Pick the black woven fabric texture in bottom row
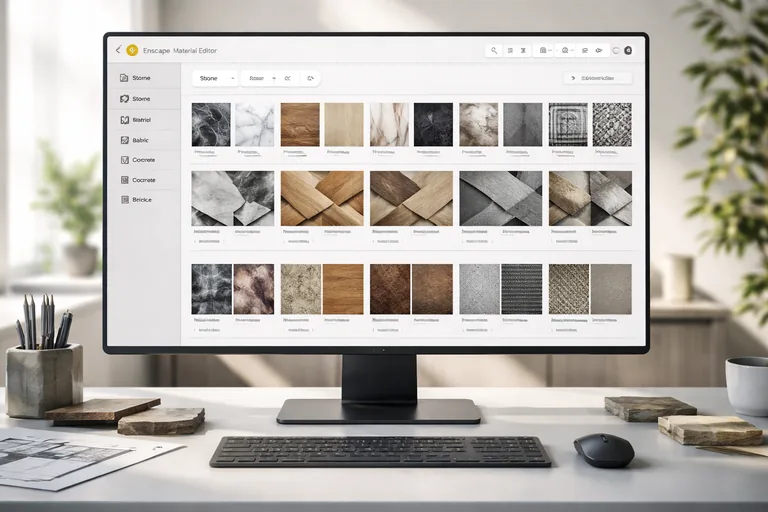Screen dimensions: 768x512 point(521,289)
